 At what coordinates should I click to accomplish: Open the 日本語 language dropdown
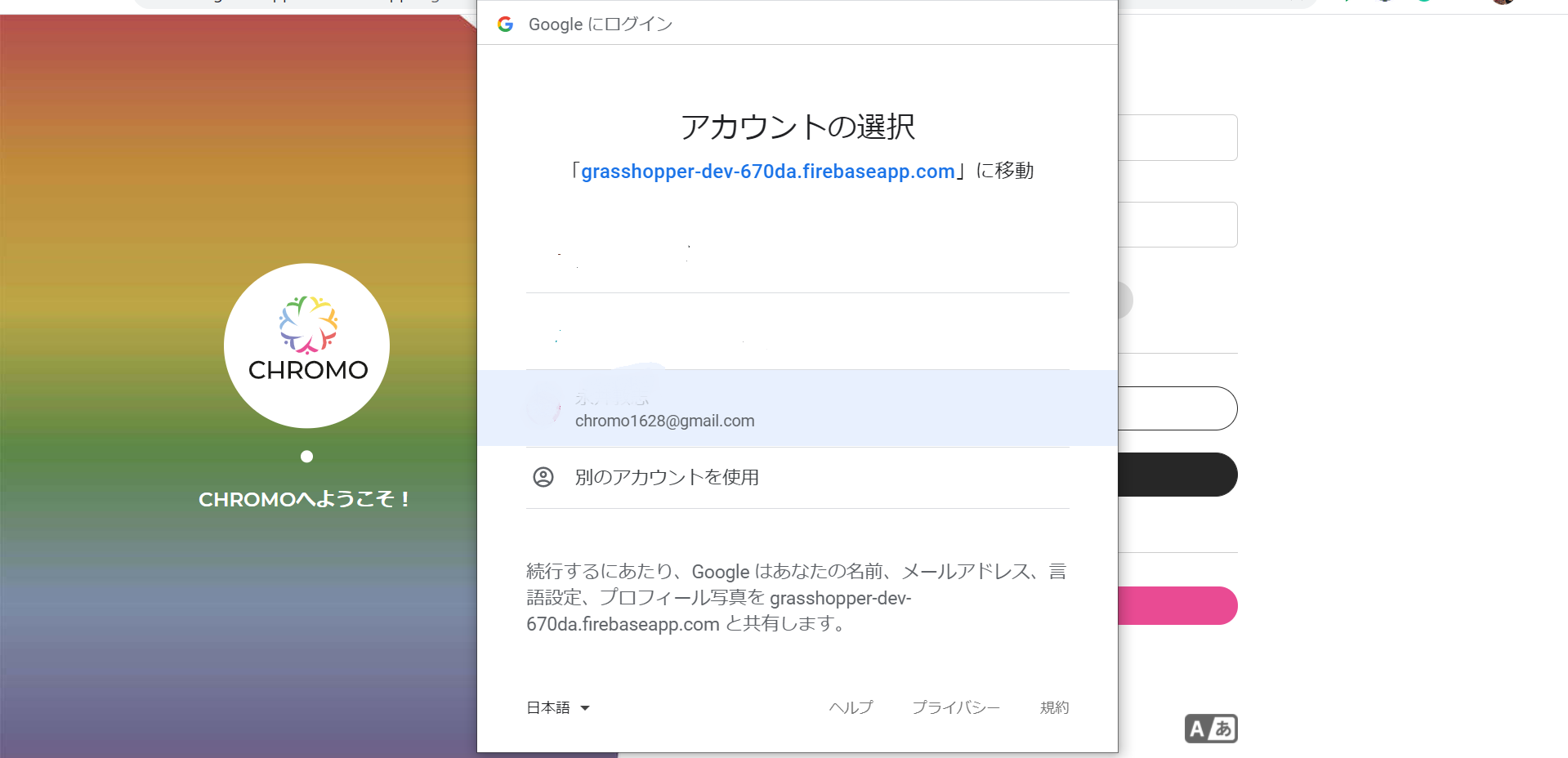click(x=548, y=707)
